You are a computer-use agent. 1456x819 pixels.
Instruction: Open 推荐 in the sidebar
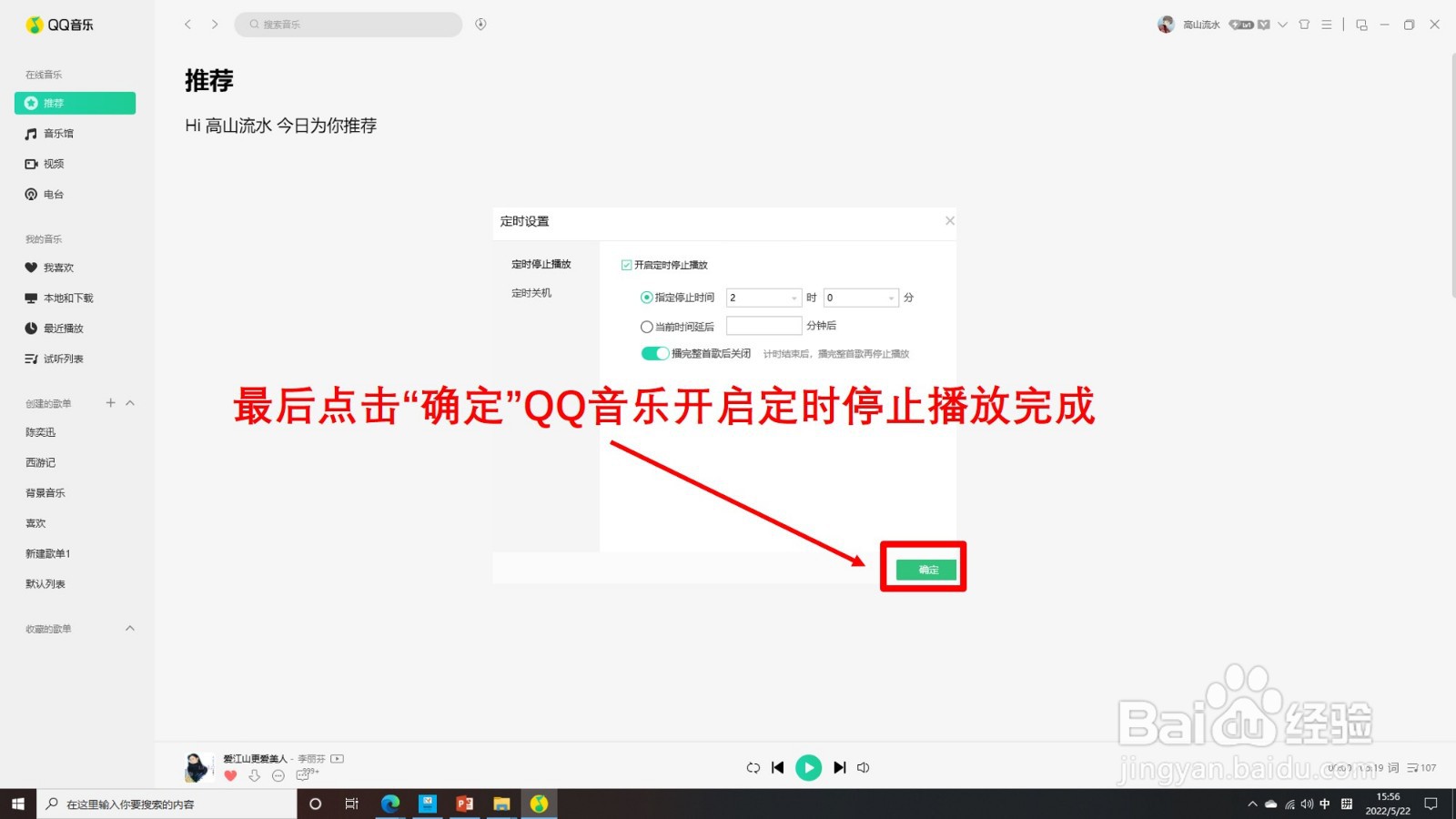[75, 103]
